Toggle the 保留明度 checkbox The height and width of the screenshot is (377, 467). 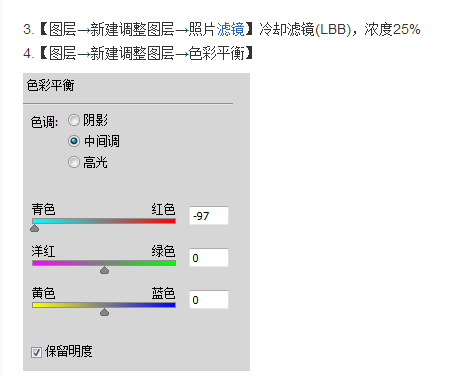pyautogui.click(x=36, y=352)
